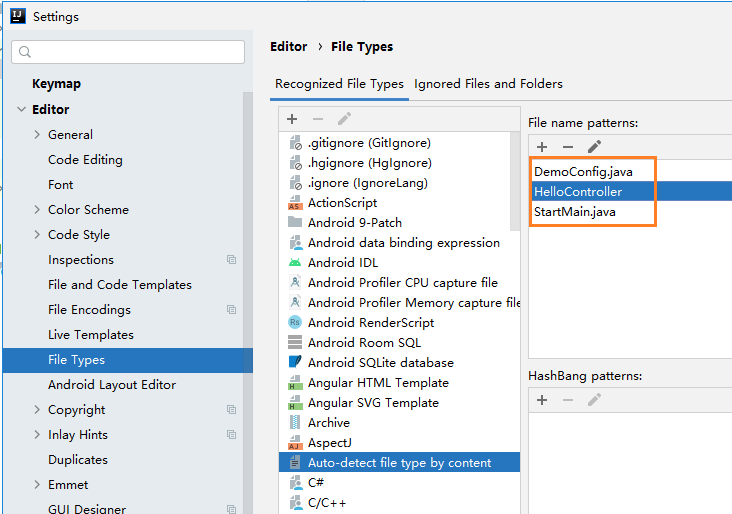
Task: Open the Recognized File Types tab
Action: 339,84
